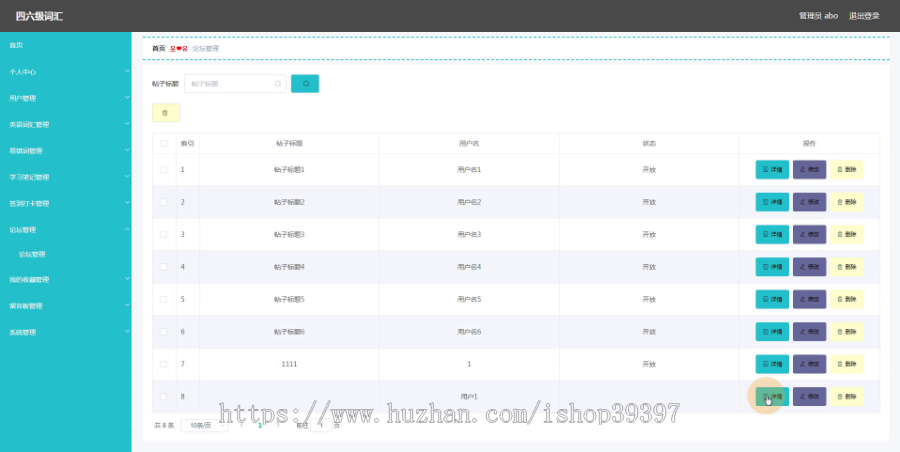
Task: Click the 1111 post title cell
Action: [x=289, y=364]
